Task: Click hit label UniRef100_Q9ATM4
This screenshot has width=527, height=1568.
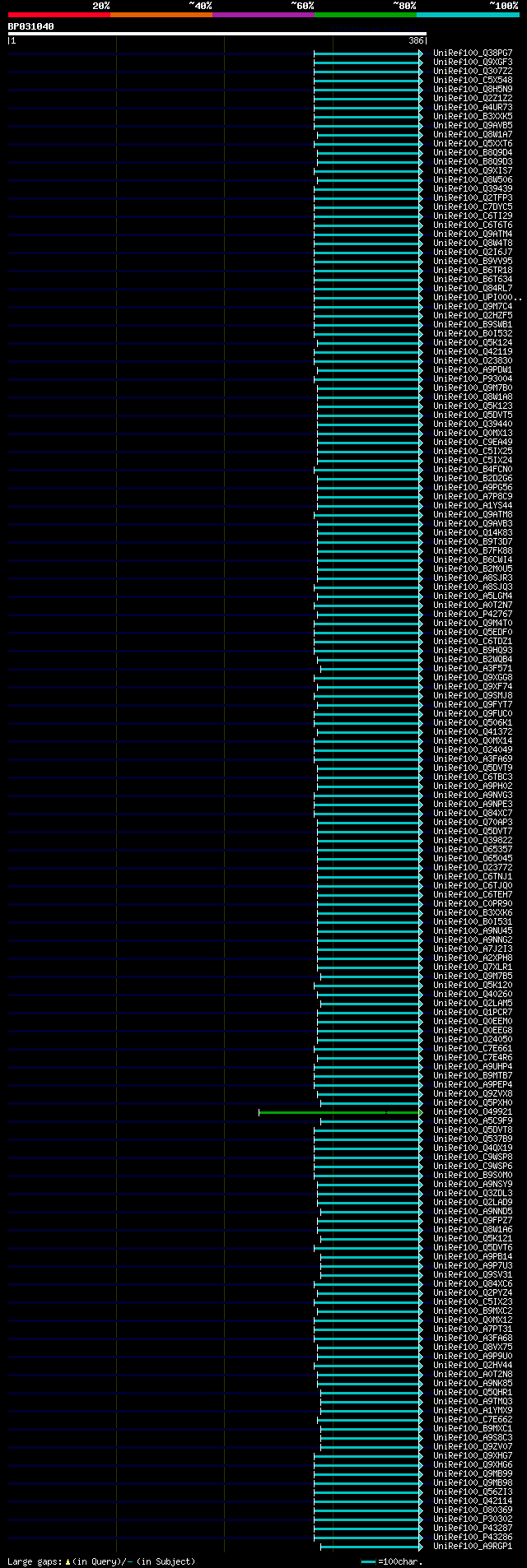Action: [x=473, y=234]
